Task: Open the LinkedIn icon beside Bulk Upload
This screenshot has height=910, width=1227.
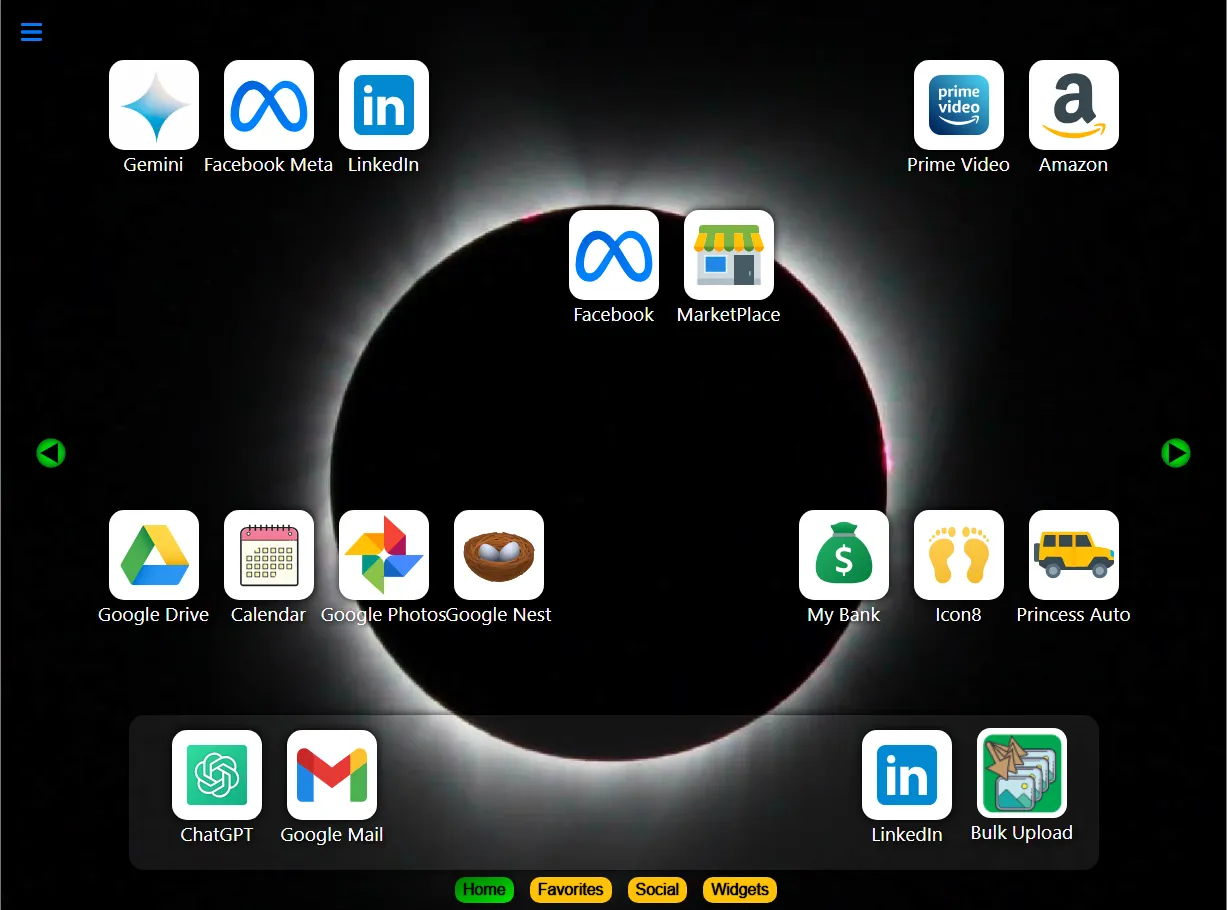Action: (907, 775)
